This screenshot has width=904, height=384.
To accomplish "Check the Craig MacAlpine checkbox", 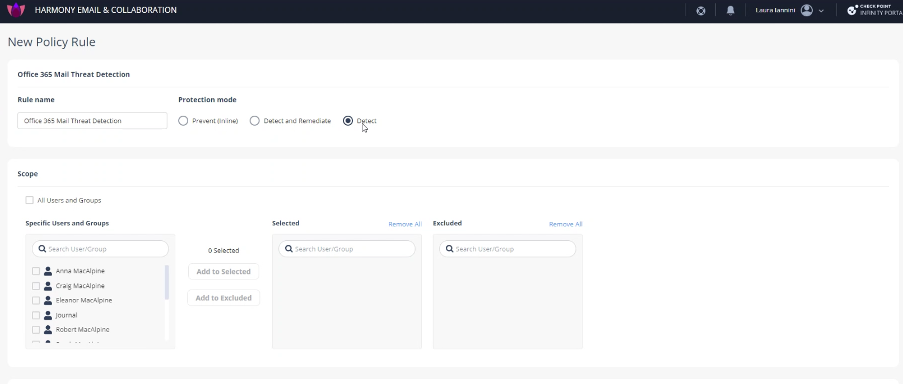I will pos(36,286).
